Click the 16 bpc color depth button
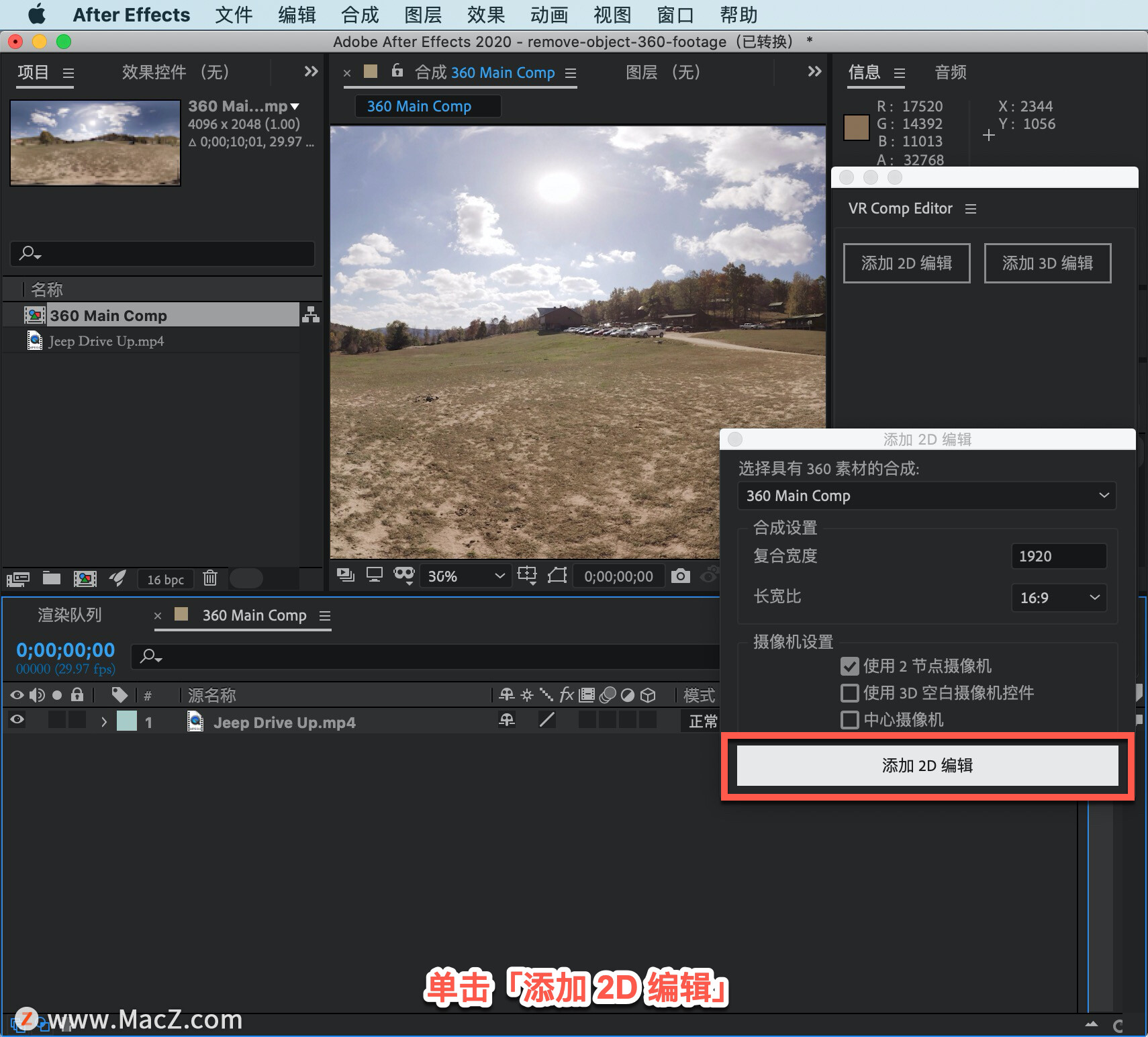This screenshot has width=1148, height=1037. pyautogui.click(x=165, y=580)
